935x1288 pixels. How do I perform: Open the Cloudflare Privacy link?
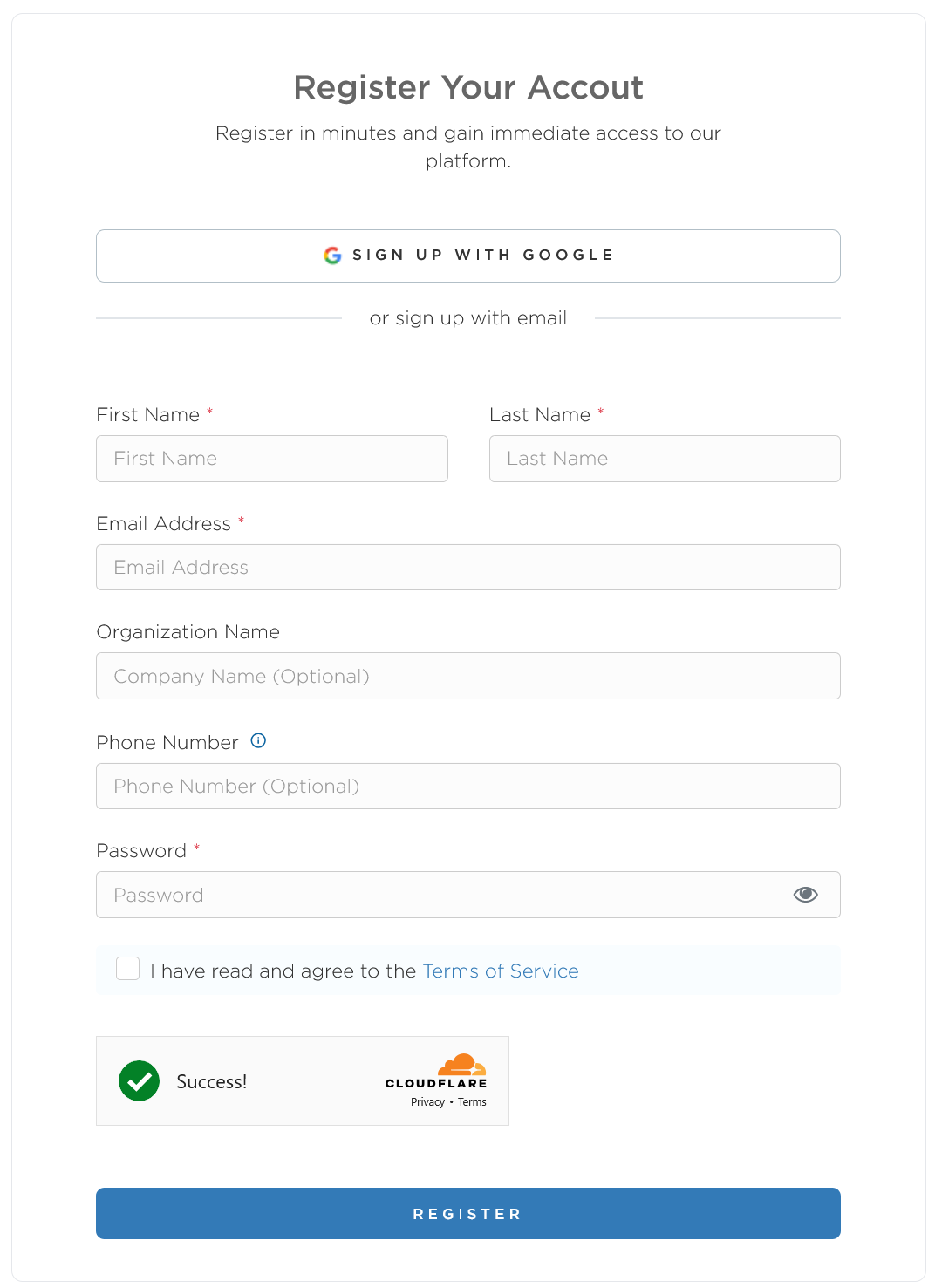pos(427,1102)
